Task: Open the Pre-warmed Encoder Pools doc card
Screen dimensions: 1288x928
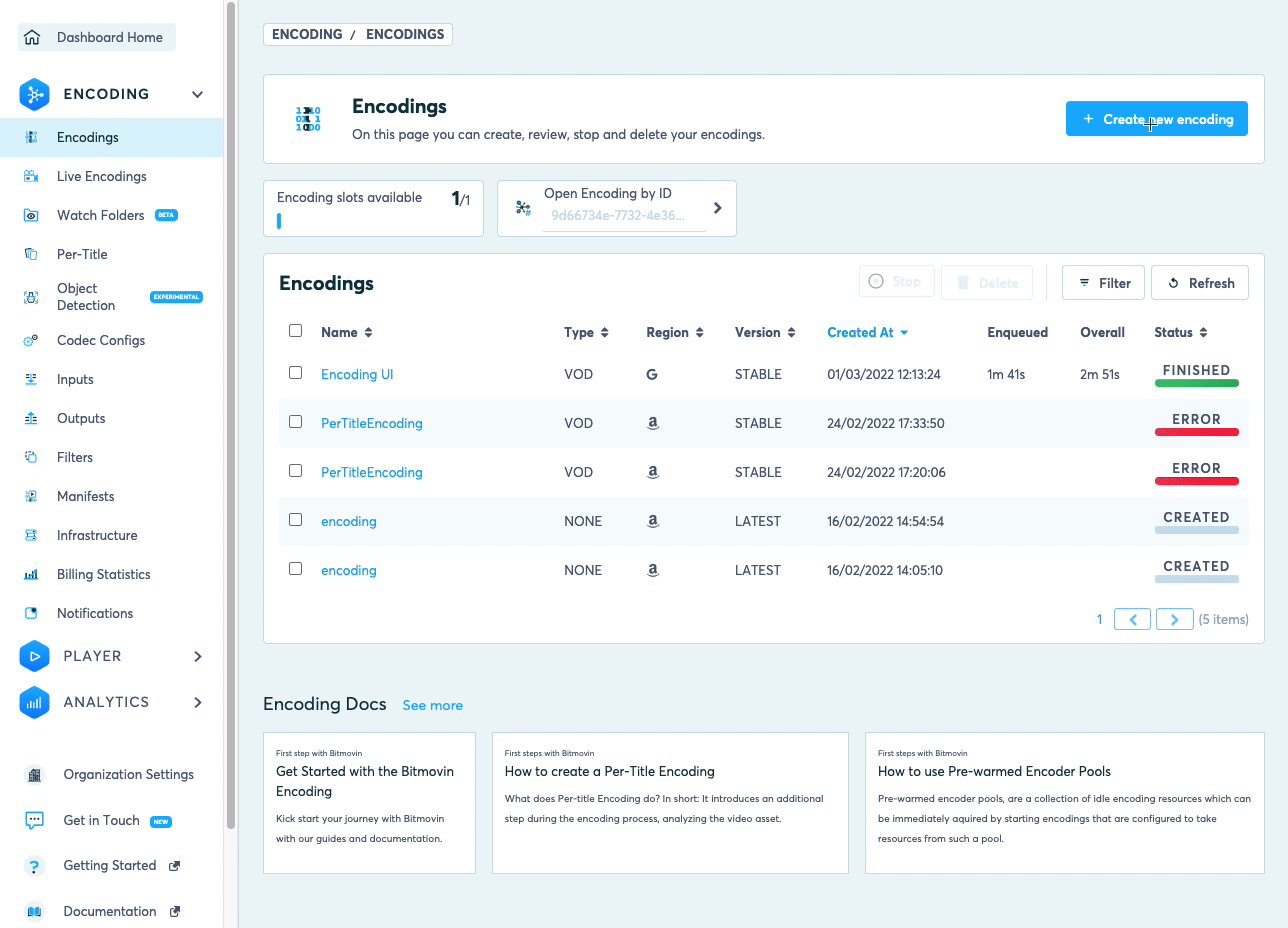Action: click(1064, 802)
